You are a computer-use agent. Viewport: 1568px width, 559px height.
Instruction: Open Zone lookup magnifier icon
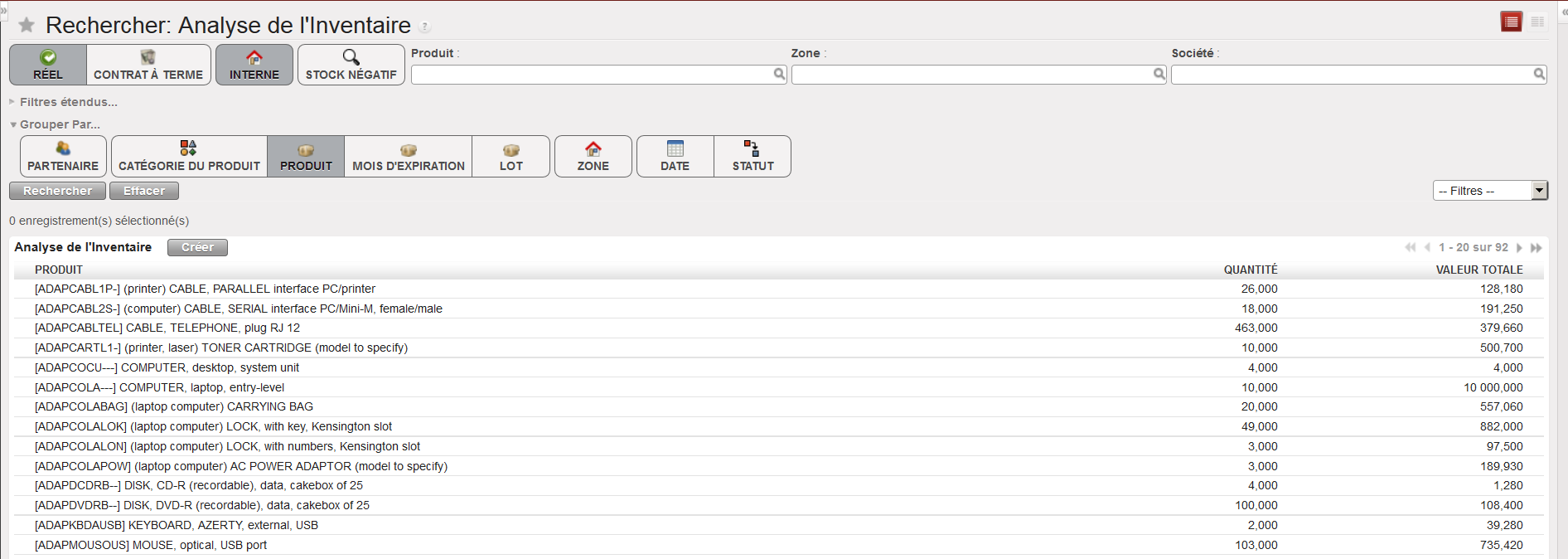[x=1159, y=74]
